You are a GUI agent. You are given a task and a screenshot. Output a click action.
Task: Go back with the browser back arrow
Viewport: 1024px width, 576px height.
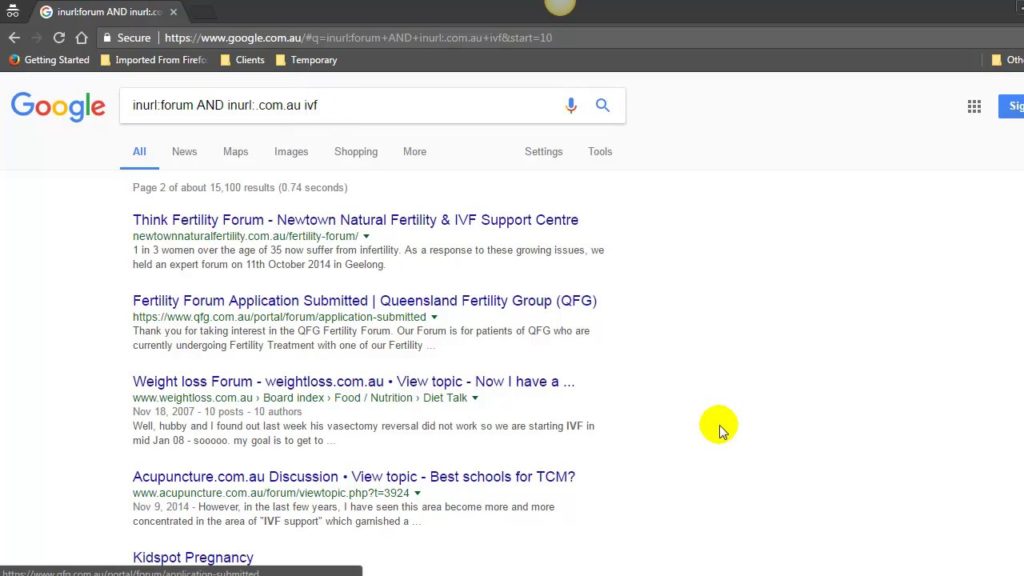(x=14, y=38)
